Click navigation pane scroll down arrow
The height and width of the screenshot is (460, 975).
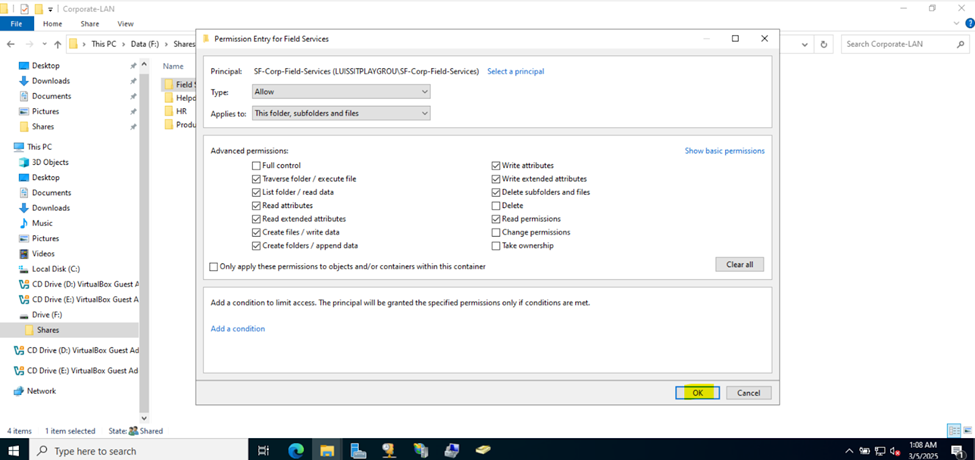(144, 418)
